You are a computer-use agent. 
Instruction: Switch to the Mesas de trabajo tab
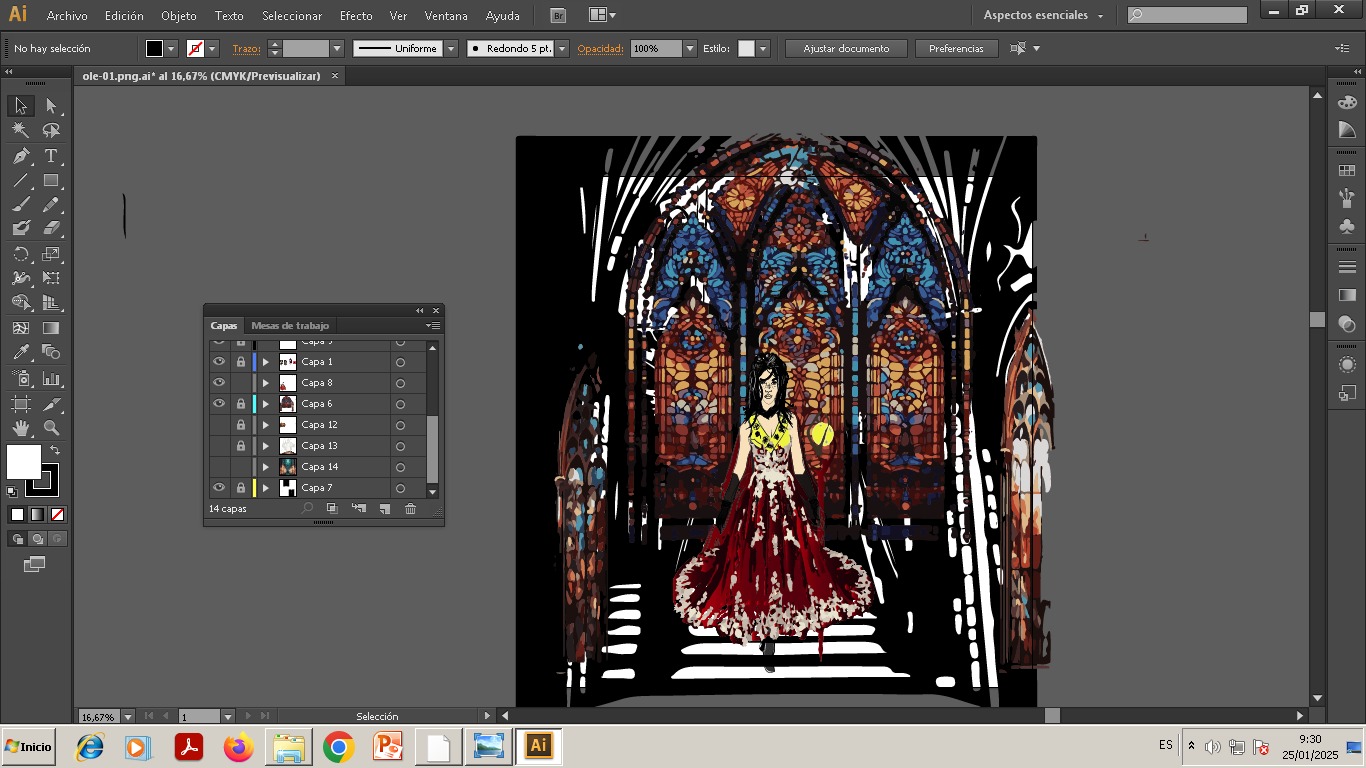click(290, 325)
